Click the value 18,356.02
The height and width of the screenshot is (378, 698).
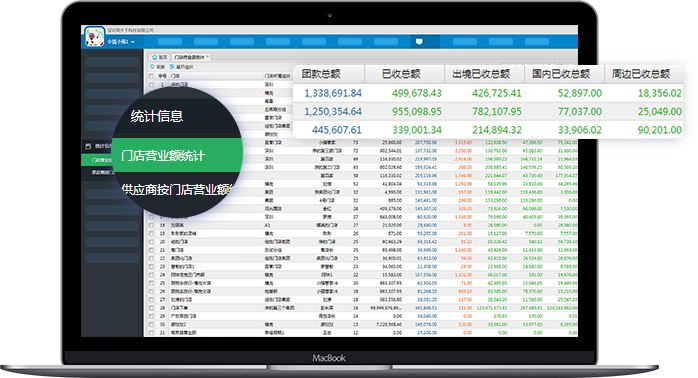coord(660,93)
